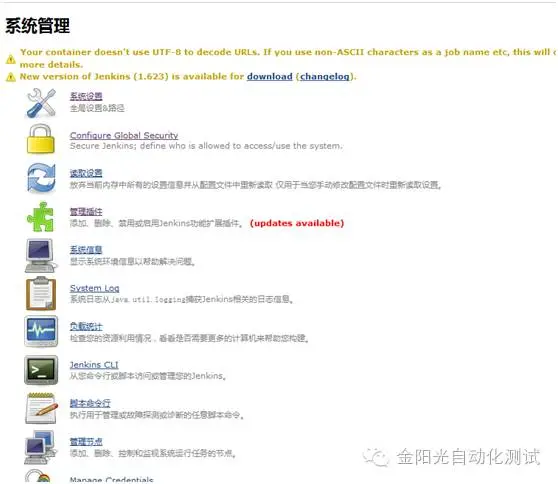
Task: Open the 脚本命令行 link
Action: tap(90, 403)
